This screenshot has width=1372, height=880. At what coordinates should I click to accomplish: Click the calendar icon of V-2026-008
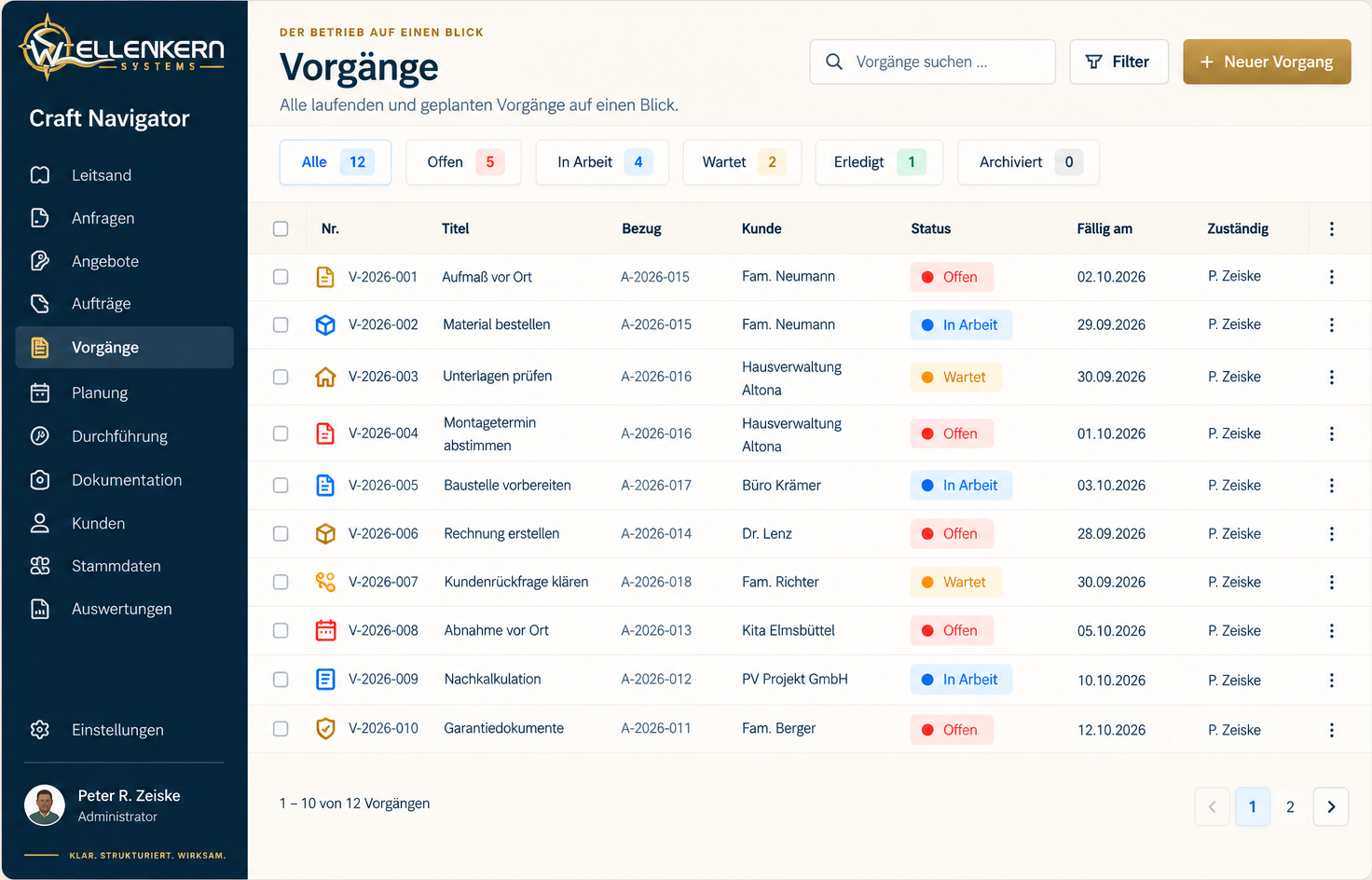pos(325,630)
